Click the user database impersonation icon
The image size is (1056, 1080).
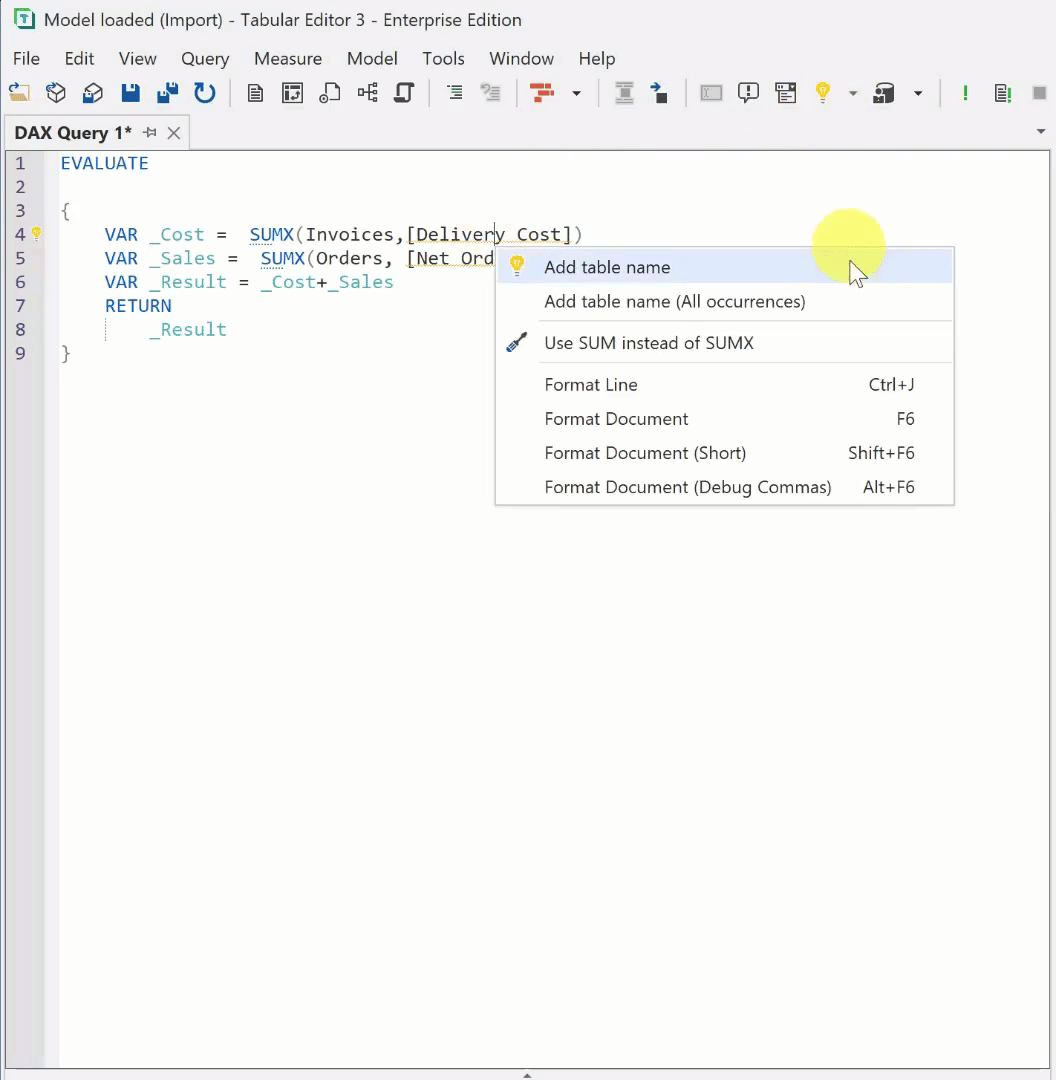pyautogui.click(x=884, y=92)
